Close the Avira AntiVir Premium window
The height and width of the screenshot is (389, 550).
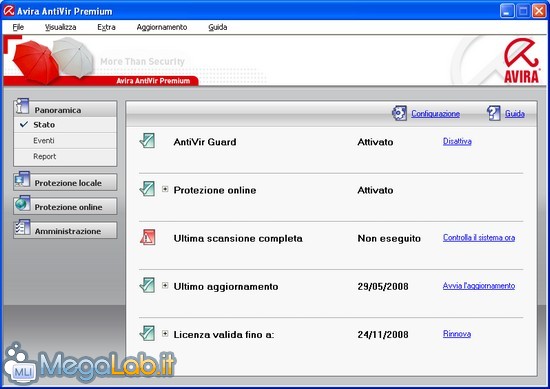pos(539,11)
